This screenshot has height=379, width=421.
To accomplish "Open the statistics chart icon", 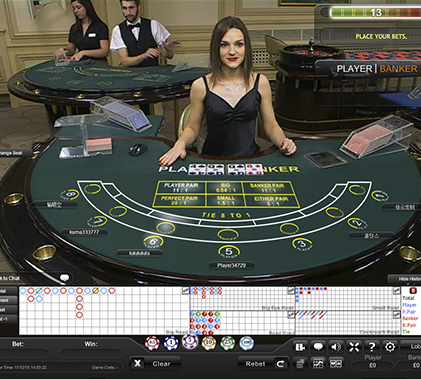I will point(318,363).
